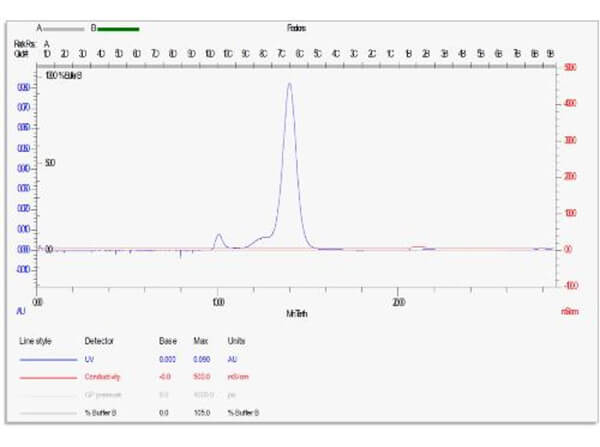Click the blue 'AU' unit under left axis
Screen dimensions: 600x447
[21, 312]
